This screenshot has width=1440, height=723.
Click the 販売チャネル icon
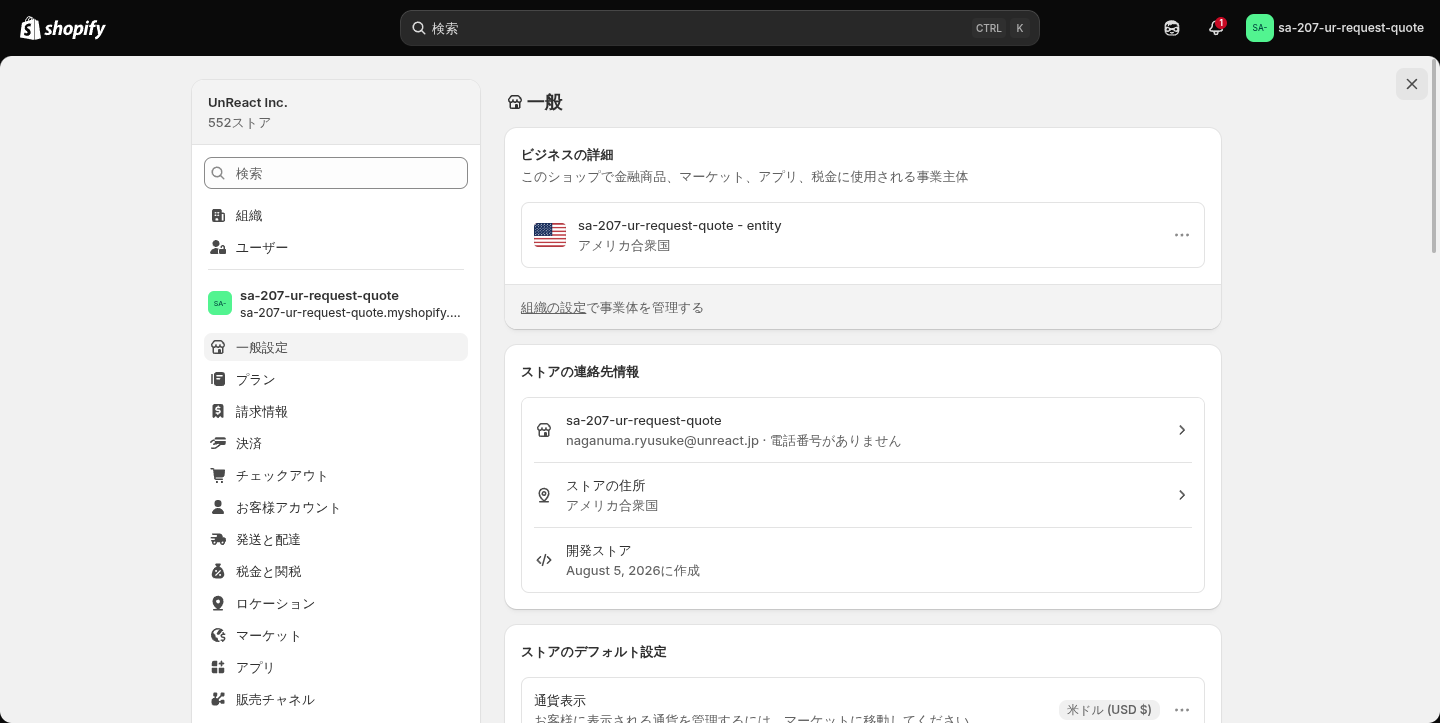tap(218, 699)
